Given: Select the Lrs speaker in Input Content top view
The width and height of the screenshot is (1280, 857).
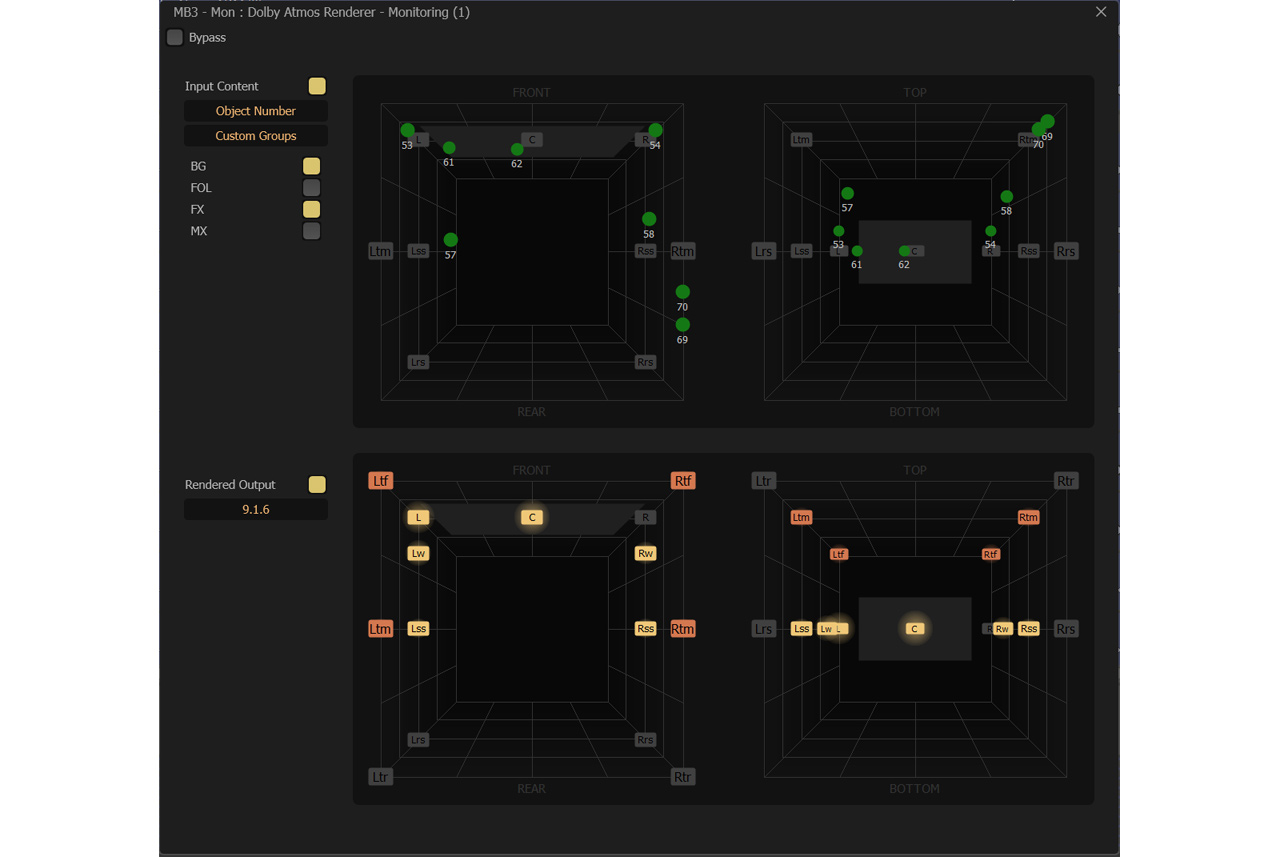Looking at the screenshot, I should pos(764,251).
